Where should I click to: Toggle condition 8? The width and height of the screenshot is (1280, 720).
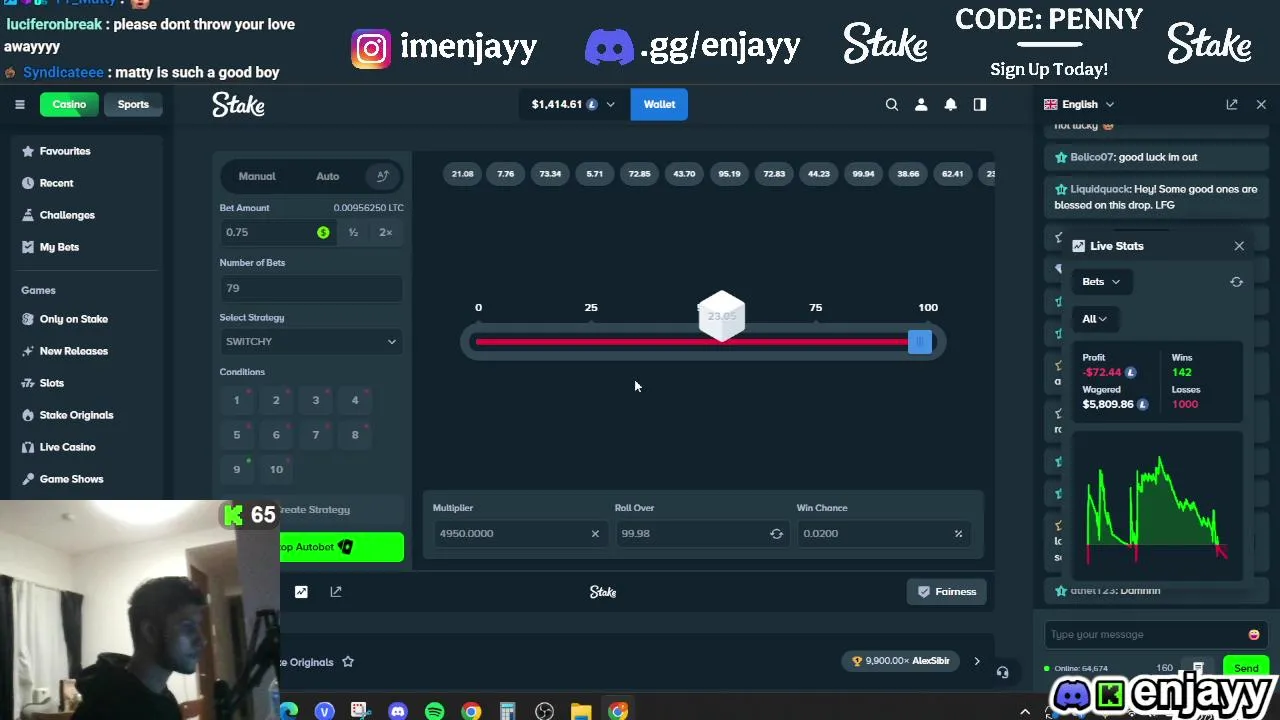(355, 435)
